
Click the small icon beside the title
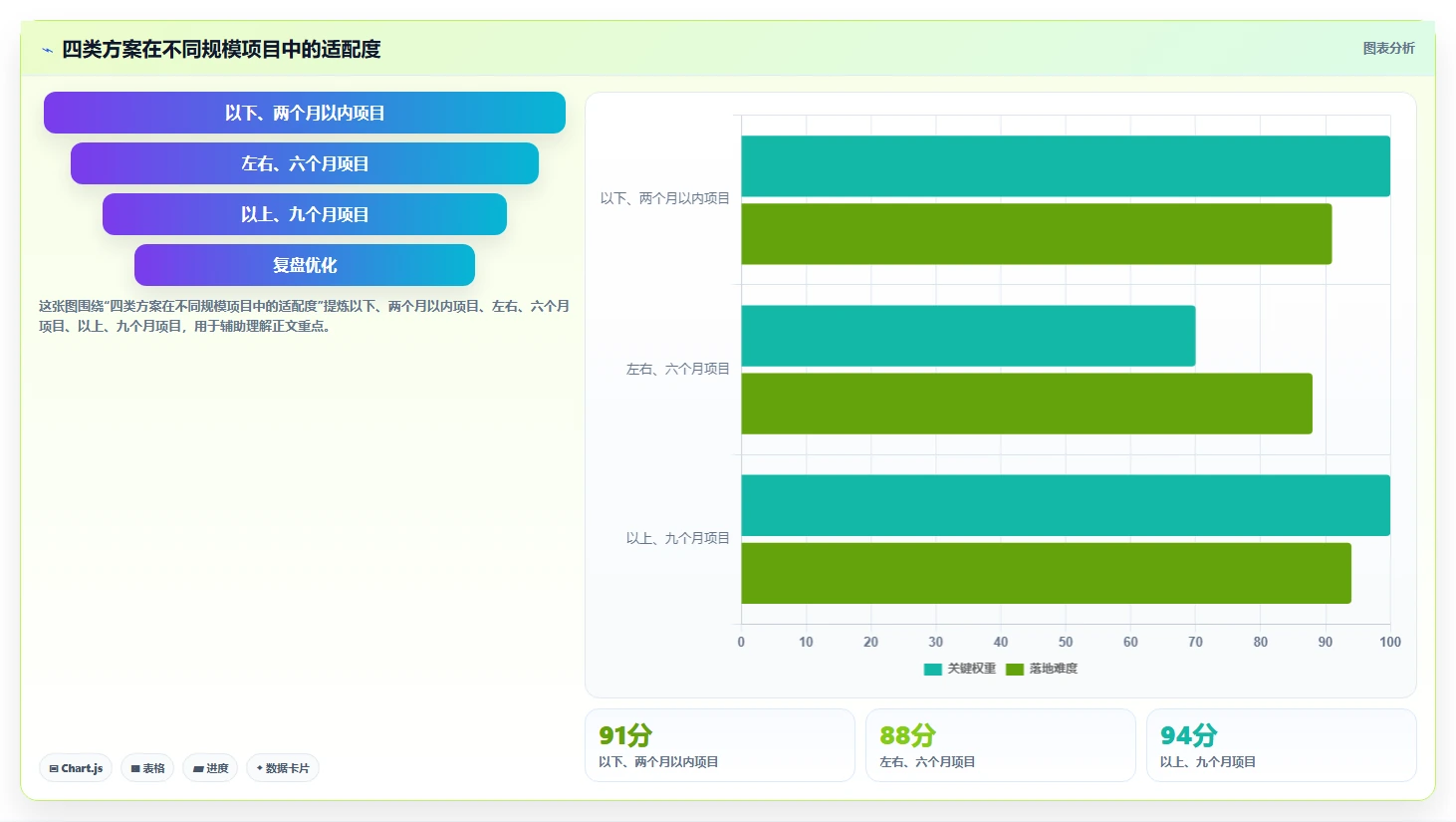click(47, 50)
